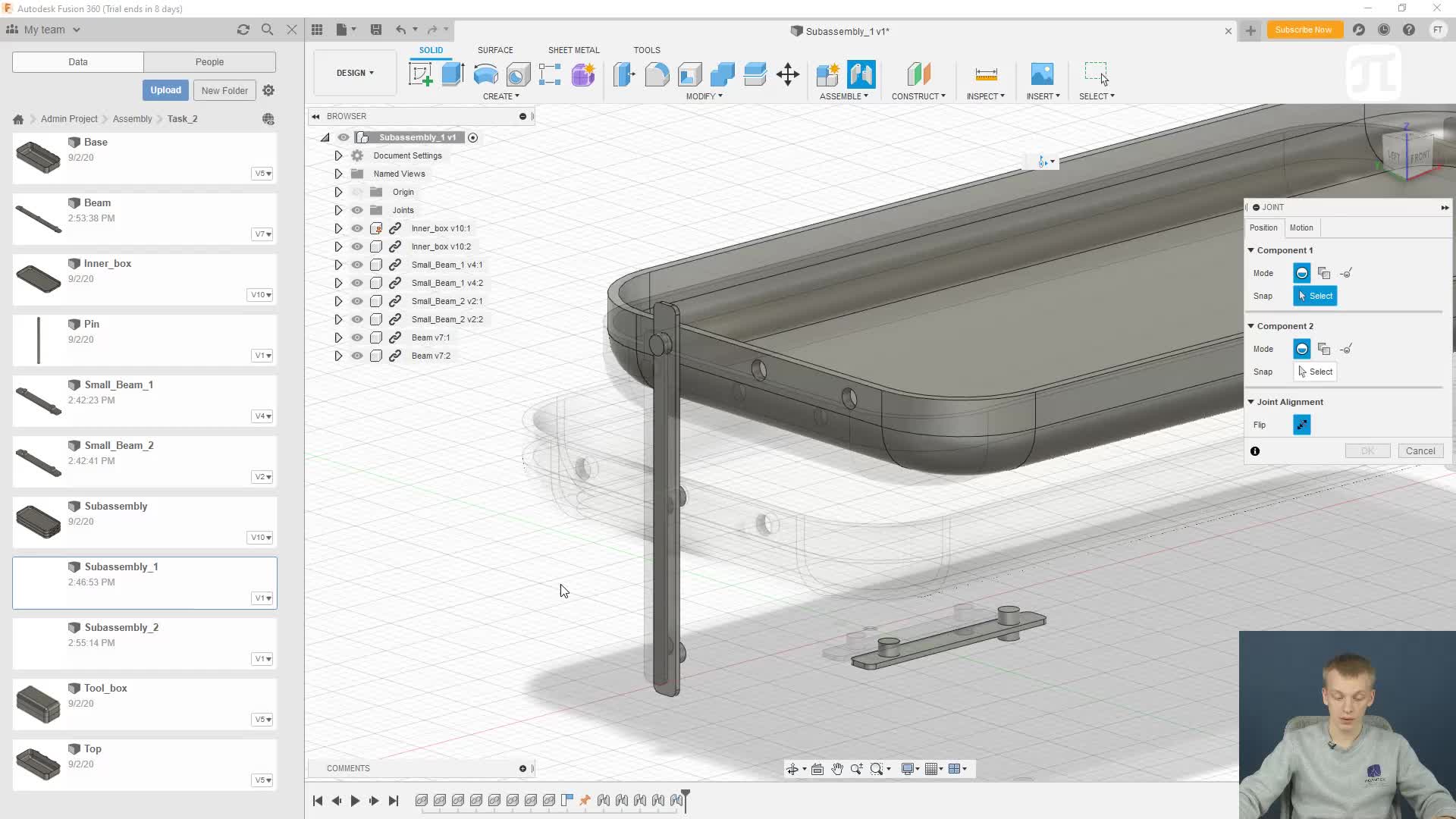Image resolution: width=1456 pixels, height=819 pixels.
Task: Cancel the Joint dialog
Action: coord(1420,451)
